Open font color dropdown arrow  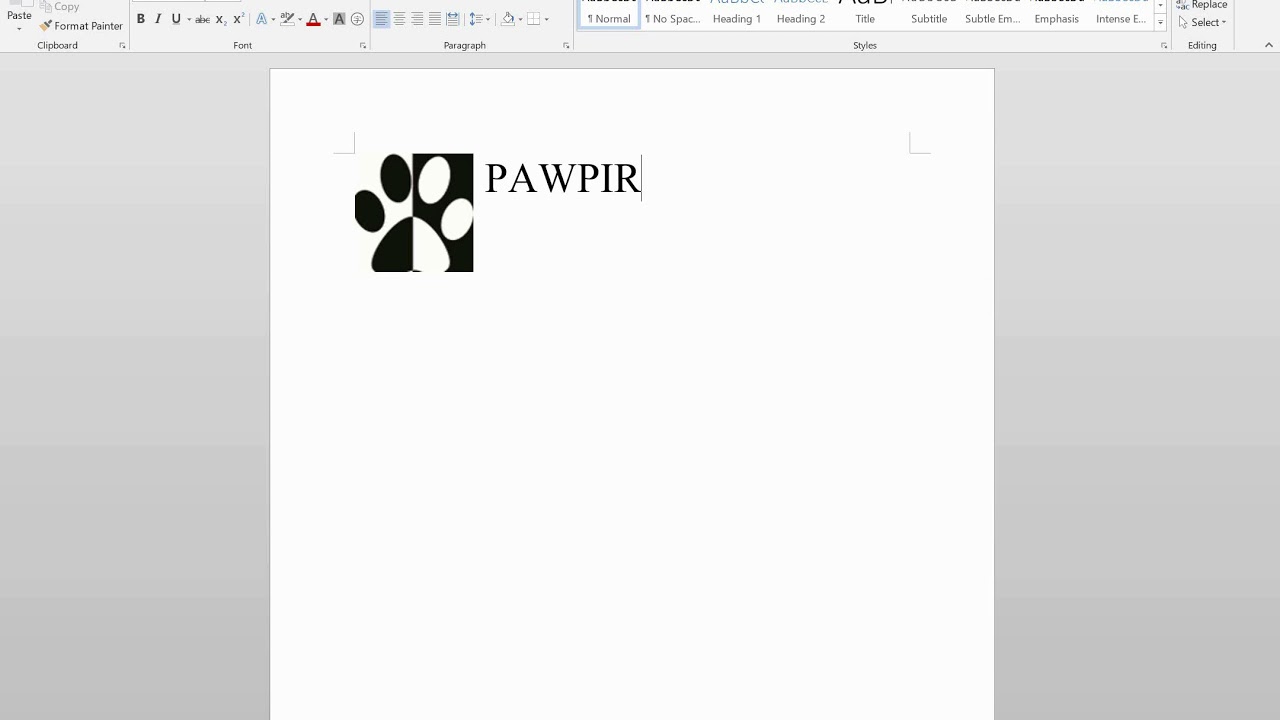pos(325,19)
